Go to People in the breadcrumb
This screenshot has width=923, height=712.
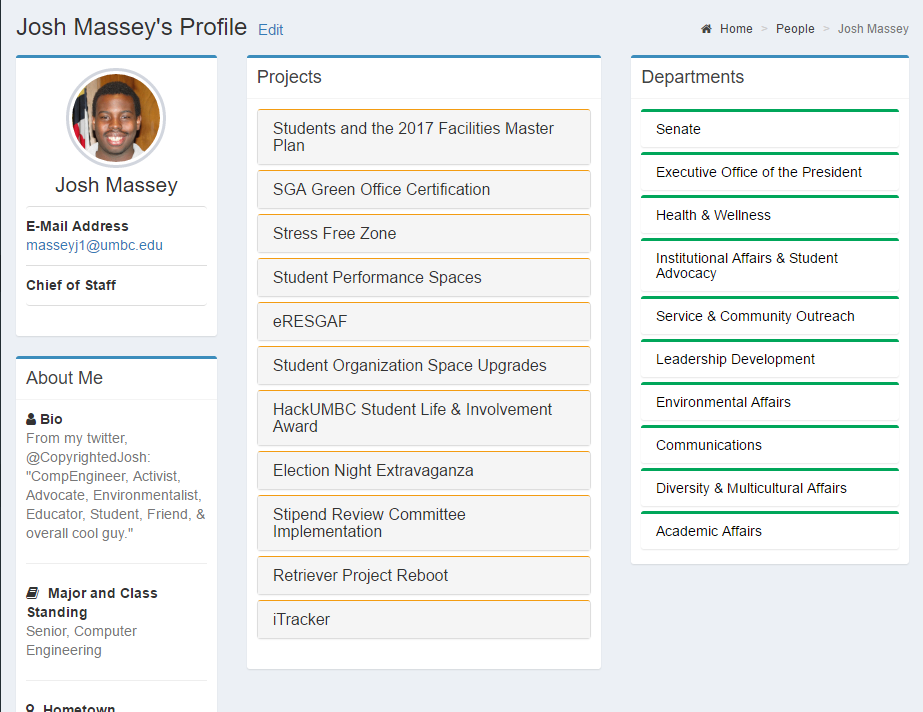pyautogui.click(x=795, y=29)
